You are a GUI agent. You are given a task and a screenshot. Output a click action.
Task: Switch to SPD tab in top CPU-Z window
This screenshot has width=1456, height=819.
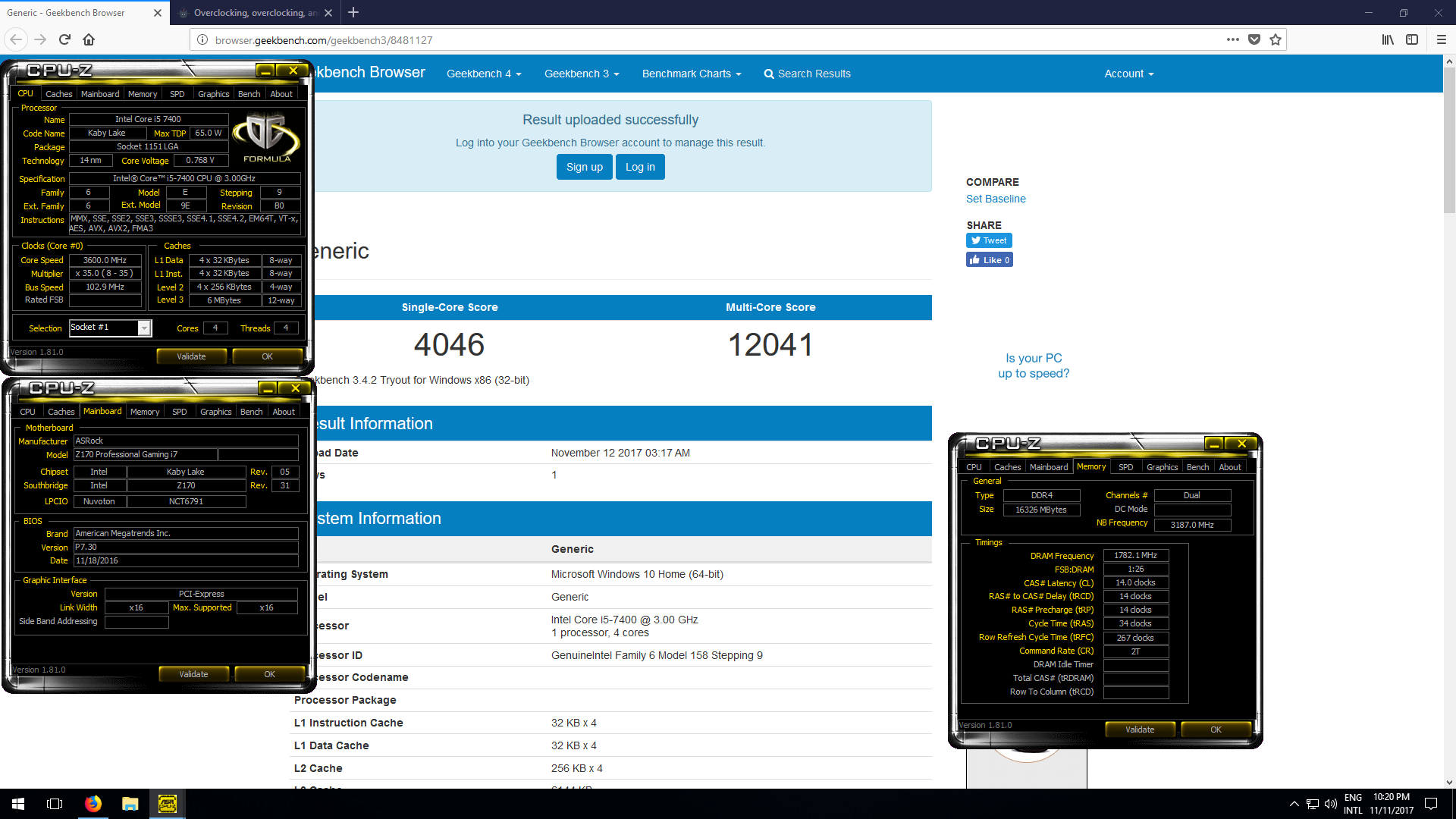coord(177,94)
